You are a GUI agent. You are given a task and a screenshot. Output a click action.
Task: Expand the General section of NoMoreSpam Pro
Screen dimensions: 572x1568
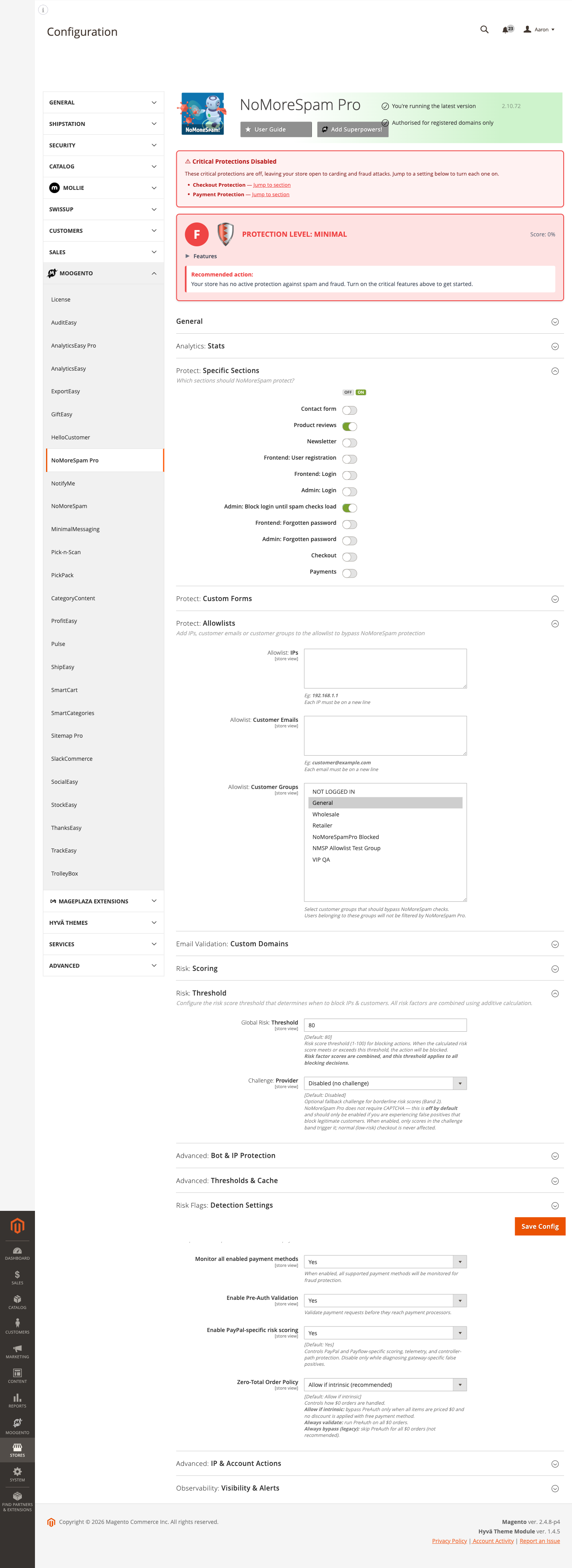click(369, 321)
